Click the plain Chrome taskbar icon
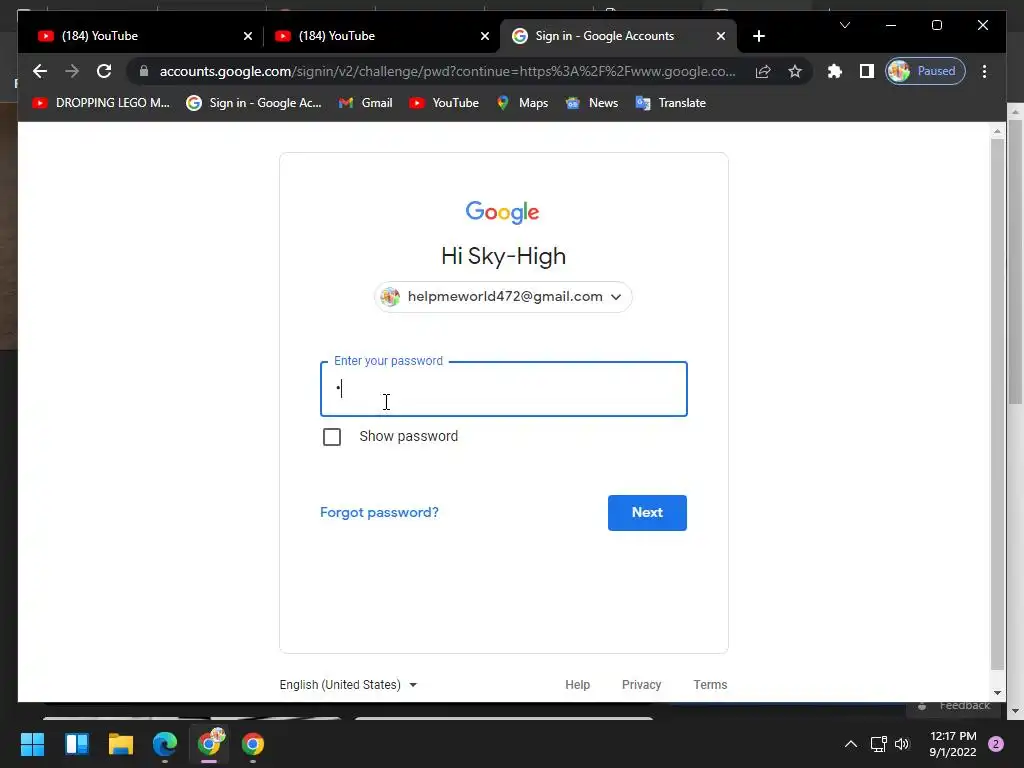Image resolution: width=1024 pixels, height=768 pixels. [x=253, y=744]
